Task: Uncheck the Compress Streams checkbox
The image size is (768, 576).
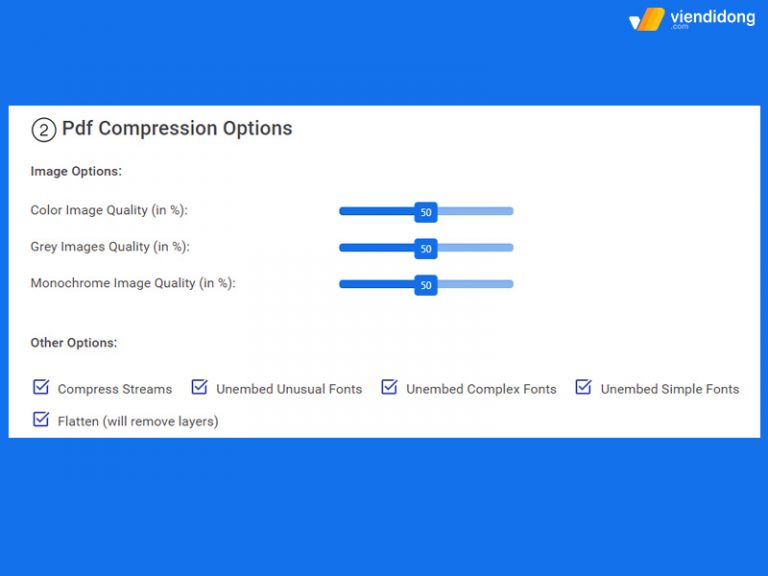Action: (41, 386)
